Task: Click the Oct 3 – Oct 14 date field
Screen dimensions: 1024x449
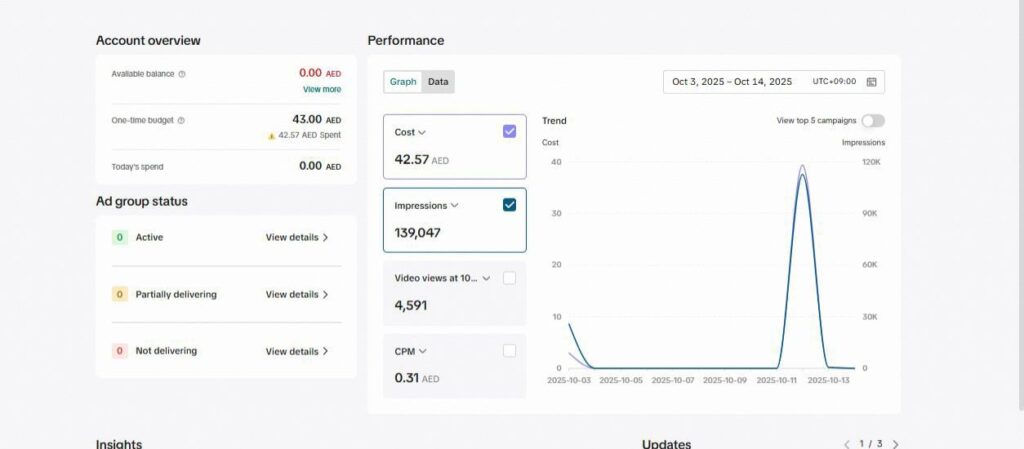Action: (x=732, y=82)
